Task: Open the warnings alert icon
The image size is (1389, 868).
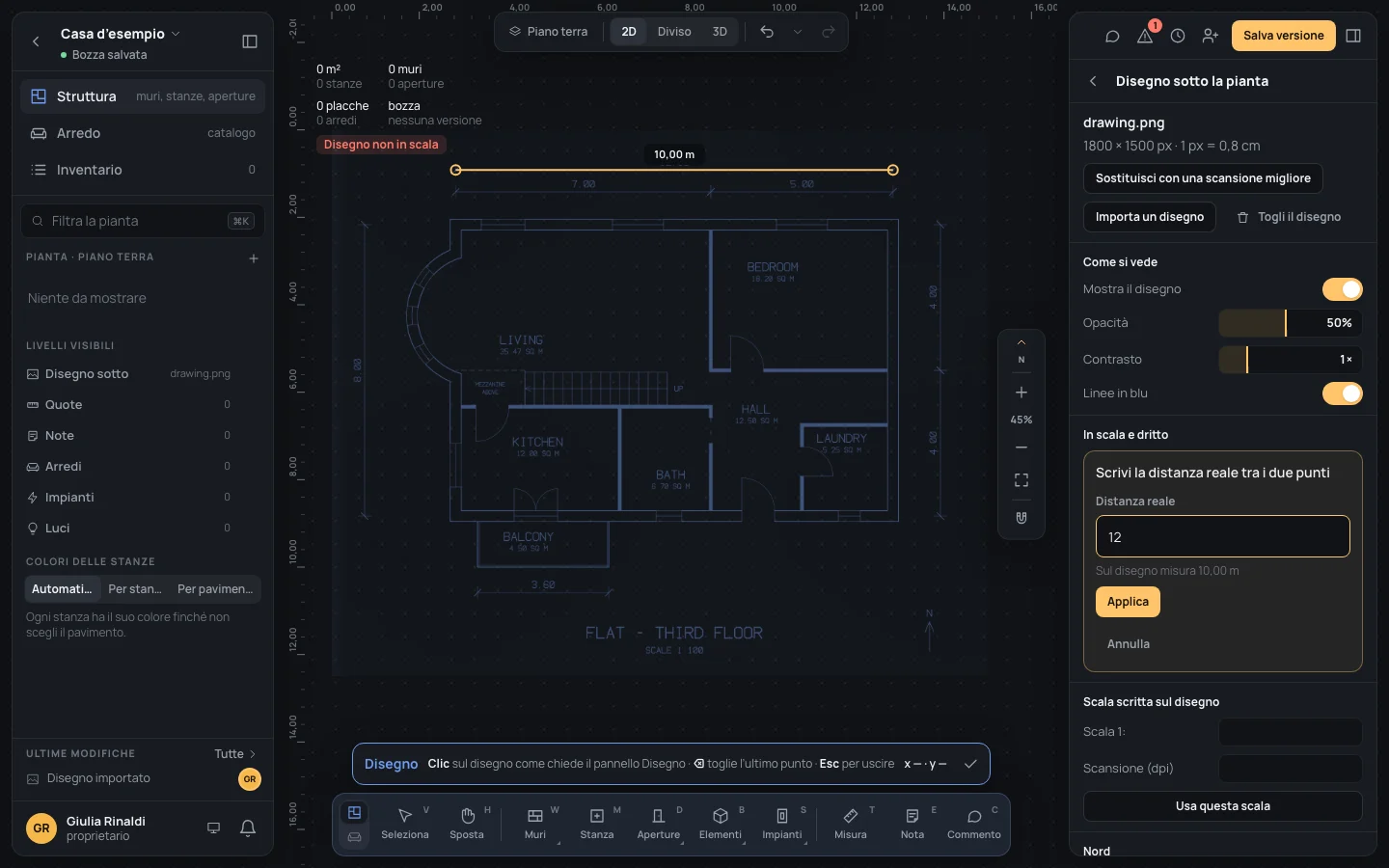Action: click(1145, 36)
